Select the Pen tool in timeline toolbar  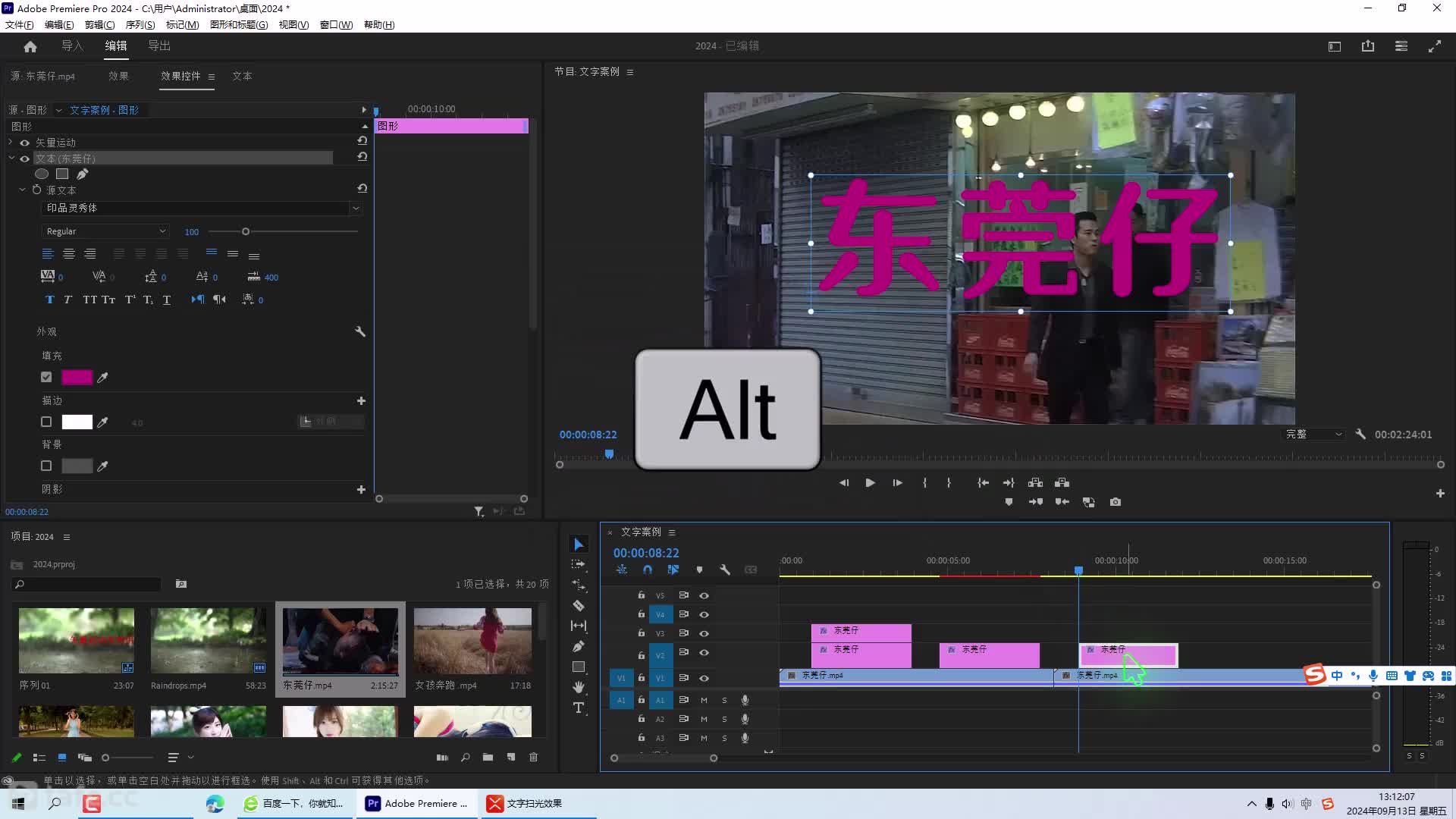pyautogui.click(x=579, y=646)
